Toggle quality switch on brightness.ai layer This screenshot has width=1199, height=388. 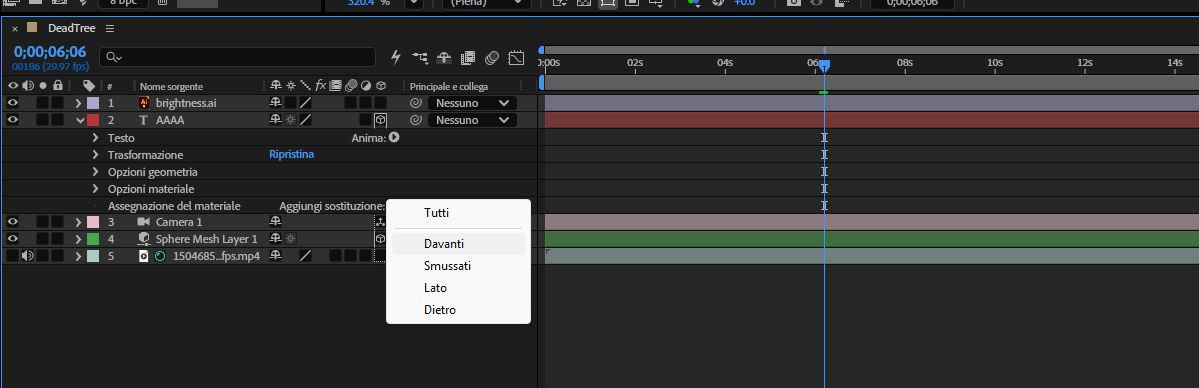point(305,103)
